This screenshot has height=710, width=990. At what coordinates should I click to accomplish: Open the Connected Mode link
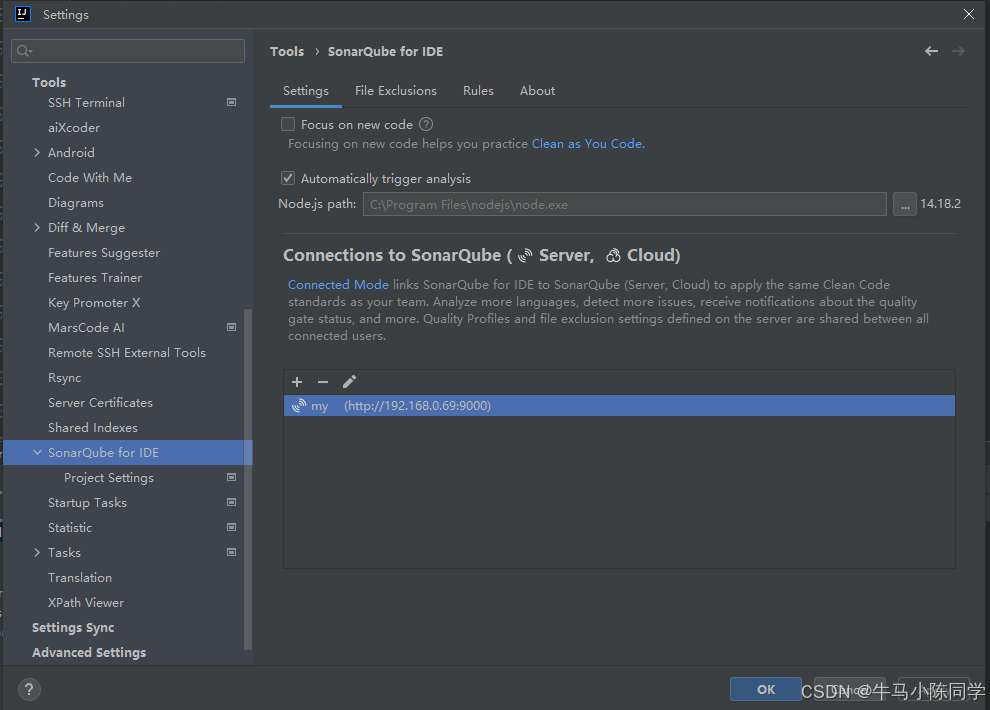pos(338,285)
